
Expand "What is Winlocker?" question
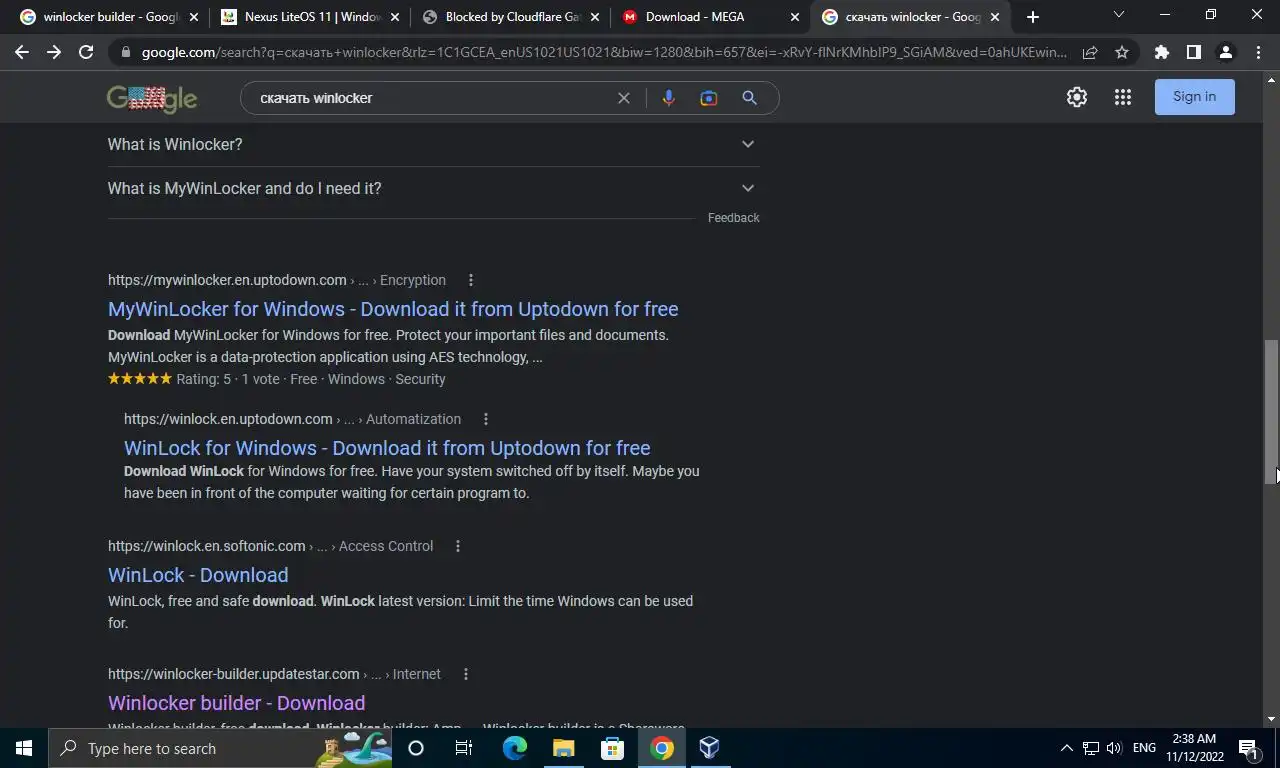(x=433, y=144)
